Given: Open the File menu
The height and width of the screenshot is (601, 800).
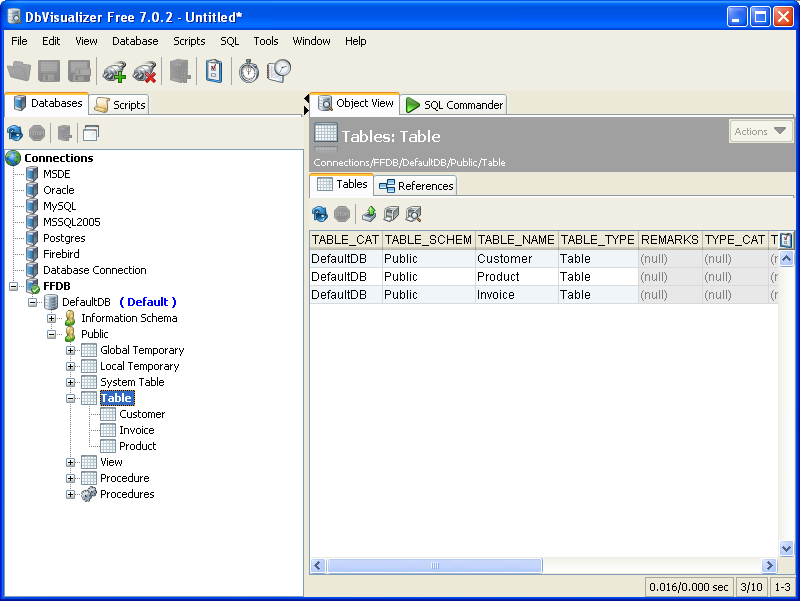Looking at the screenshot, I should [19, 41].
